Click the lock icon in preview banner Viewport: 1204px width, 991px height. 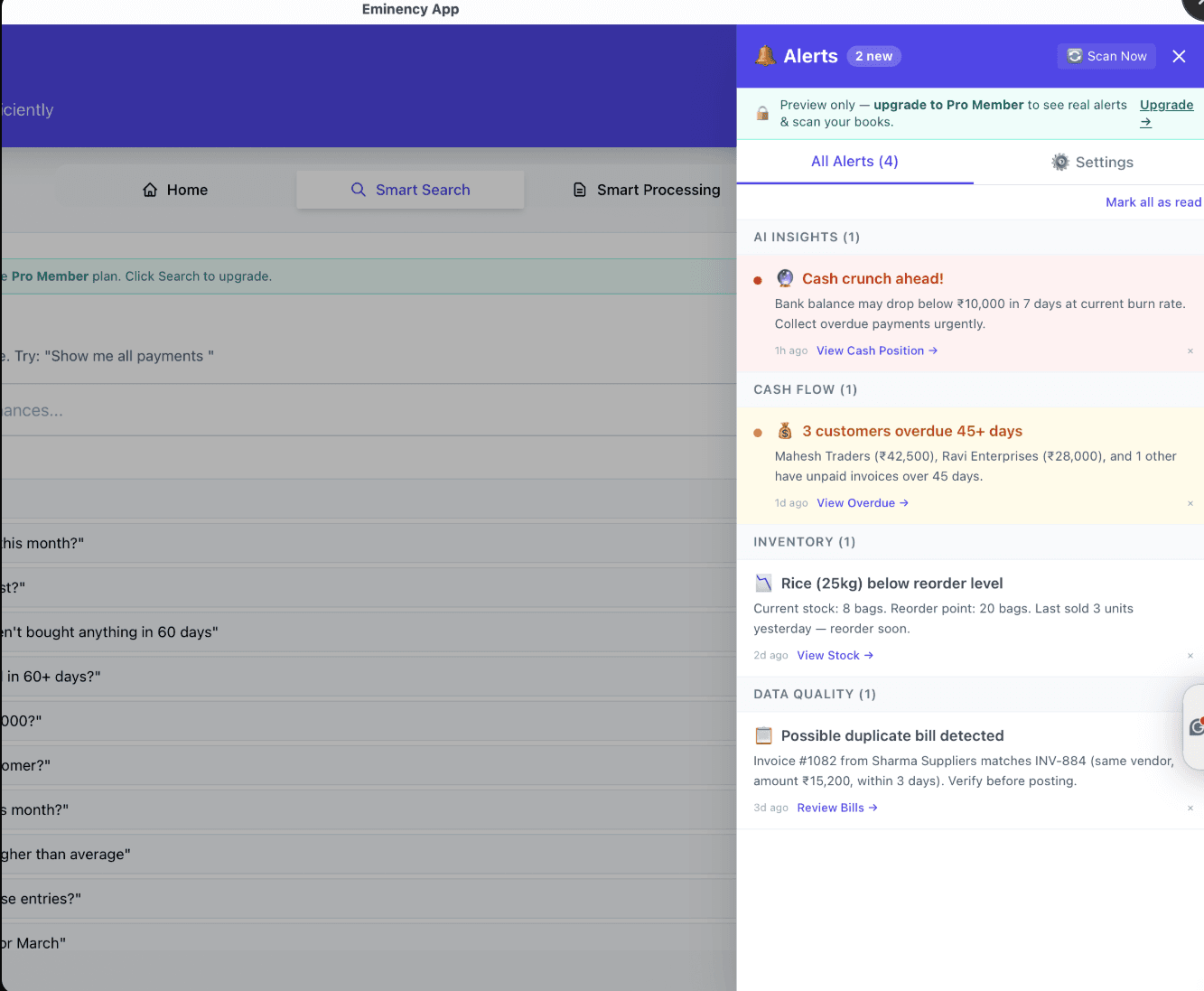tap(762, 114)
